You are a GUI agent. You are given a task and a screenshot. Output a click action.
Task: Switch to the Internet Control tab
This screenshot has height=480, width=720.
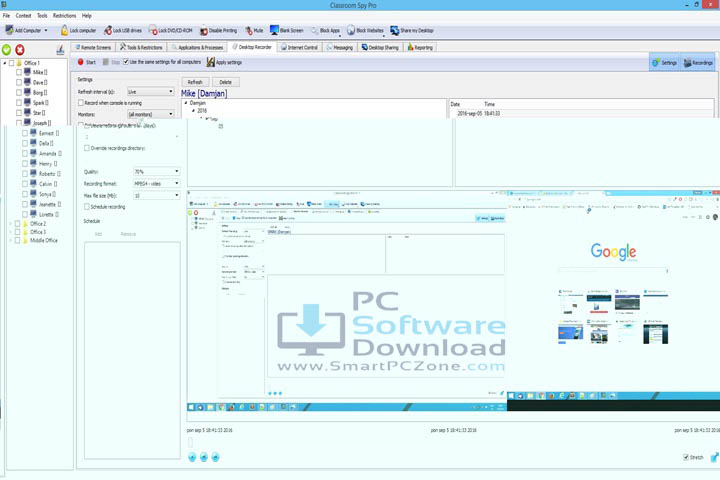pos(299,47)
